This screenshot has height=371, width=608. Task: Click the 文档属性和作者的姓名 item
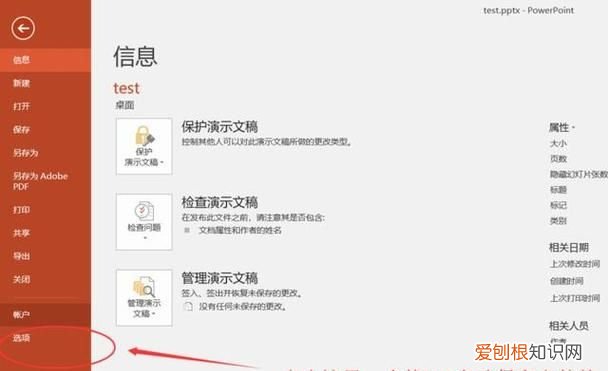[240, 230]
